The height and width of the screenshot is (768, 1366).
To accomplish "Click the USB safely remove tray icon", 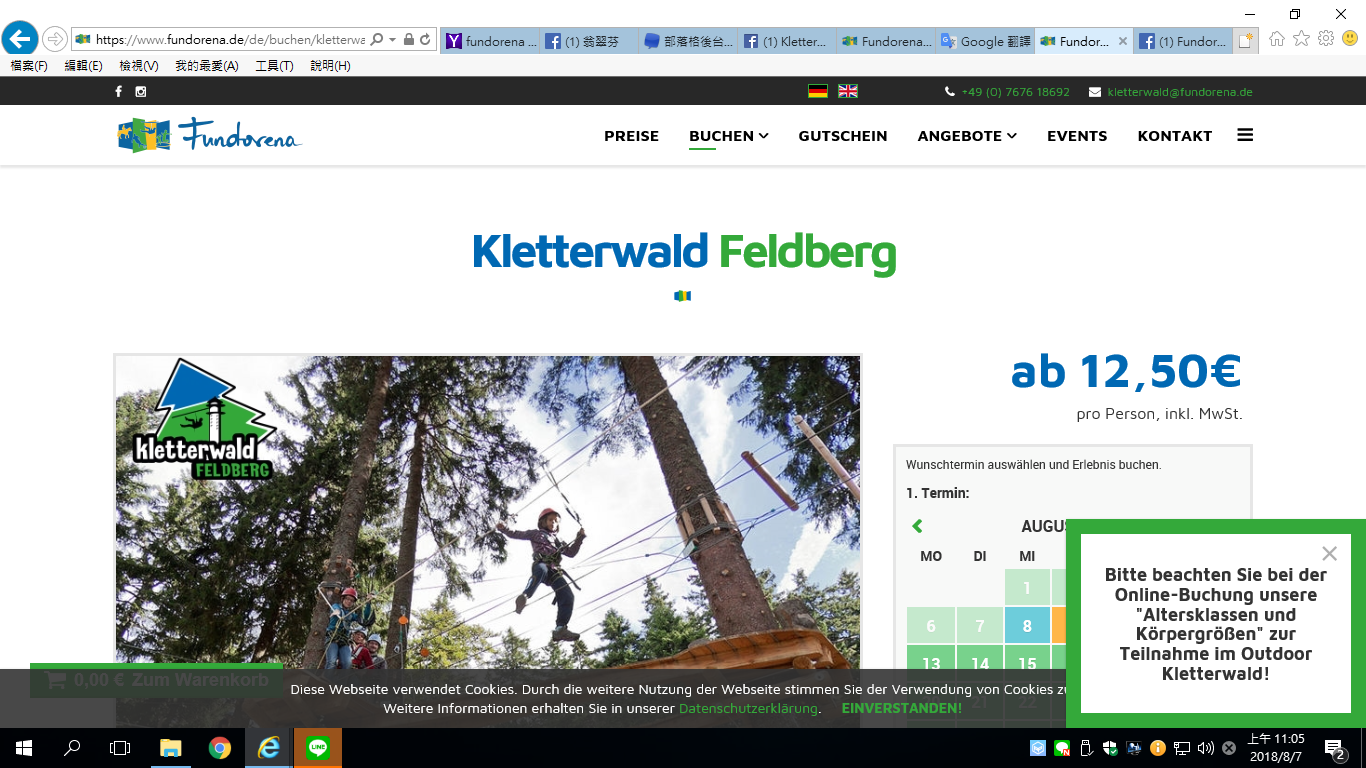I will click(1086, 748).
